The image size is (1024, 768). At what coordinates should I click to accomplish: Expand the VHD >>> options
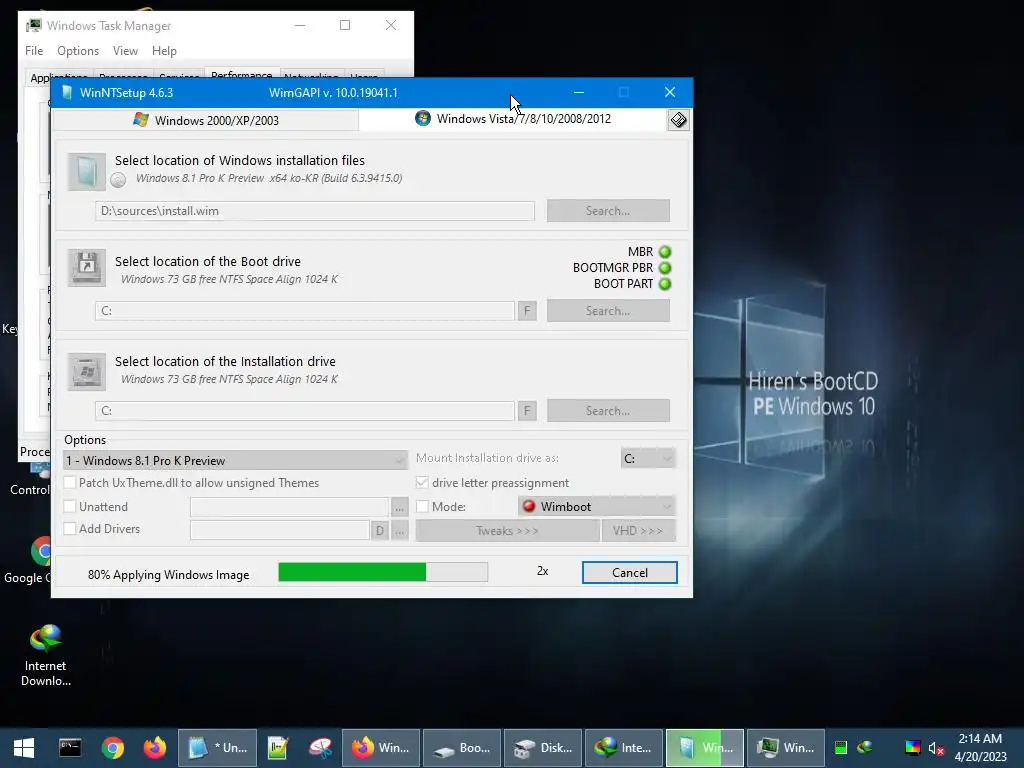pyautogui.click(x=638, y=530)
